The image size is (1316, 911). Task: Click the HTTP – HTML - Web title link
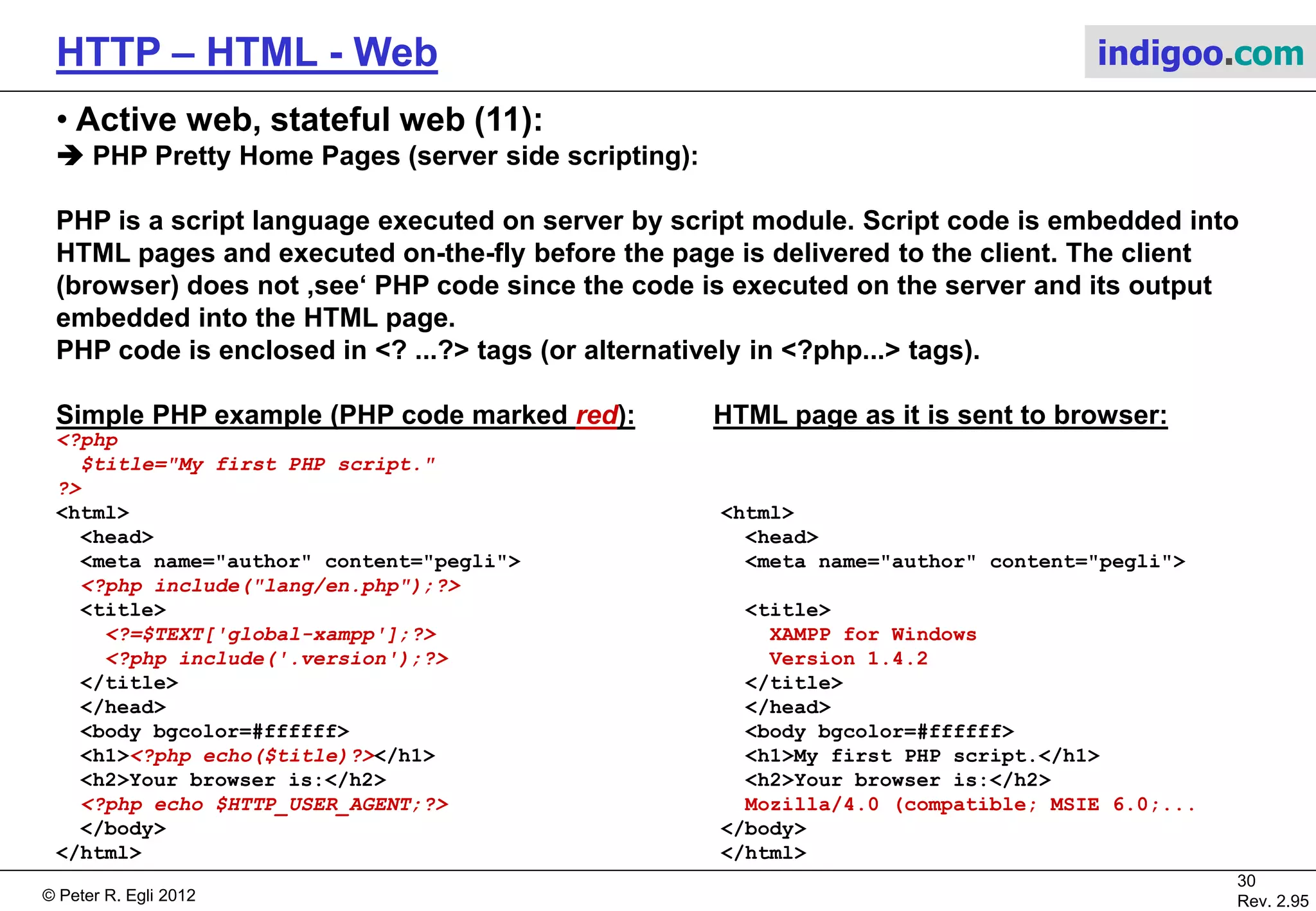pyautogui.click(x=247, y=53)
